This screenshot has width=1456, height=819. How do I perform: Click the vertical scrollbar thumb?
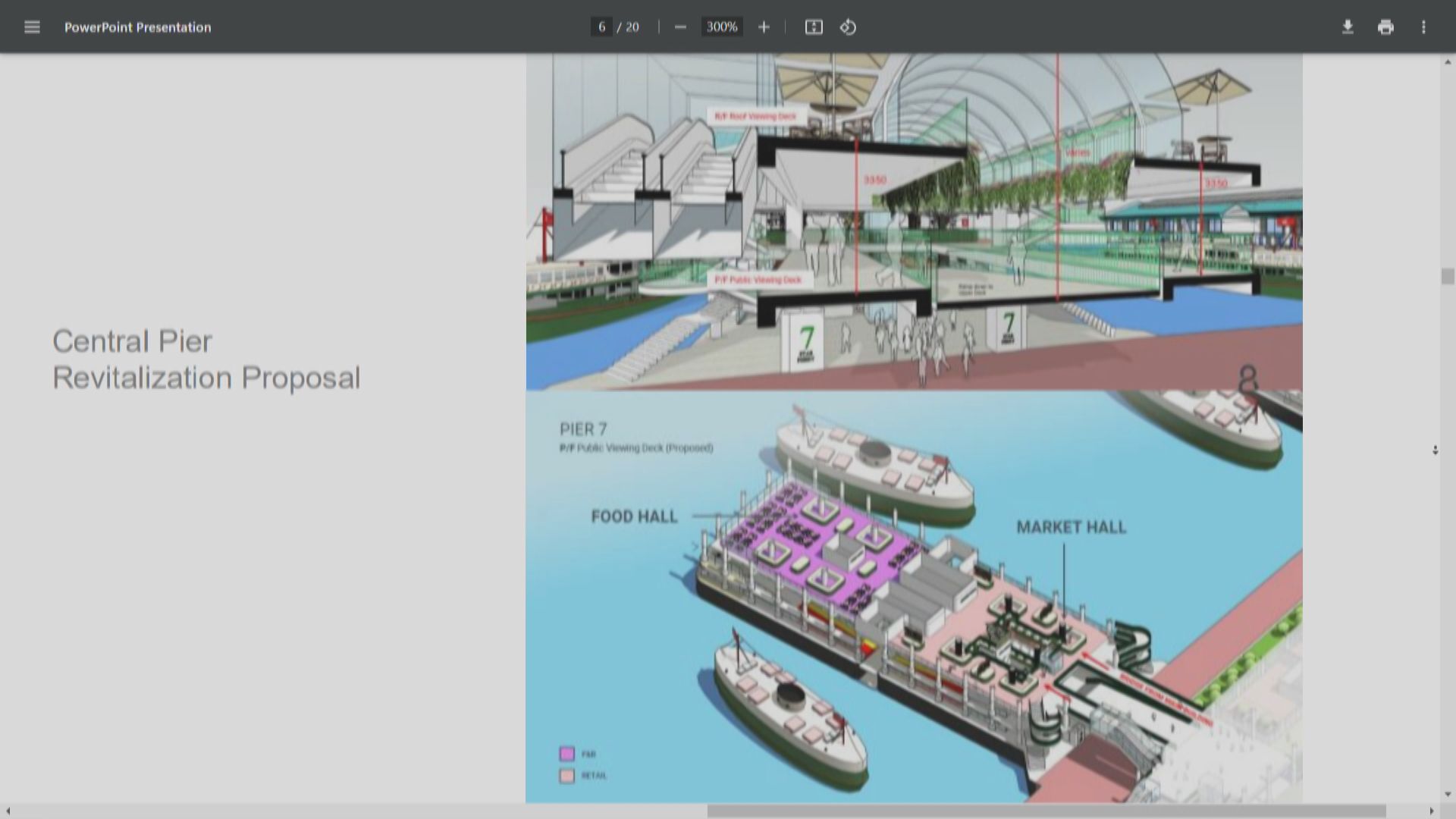tap(1448, 276)
